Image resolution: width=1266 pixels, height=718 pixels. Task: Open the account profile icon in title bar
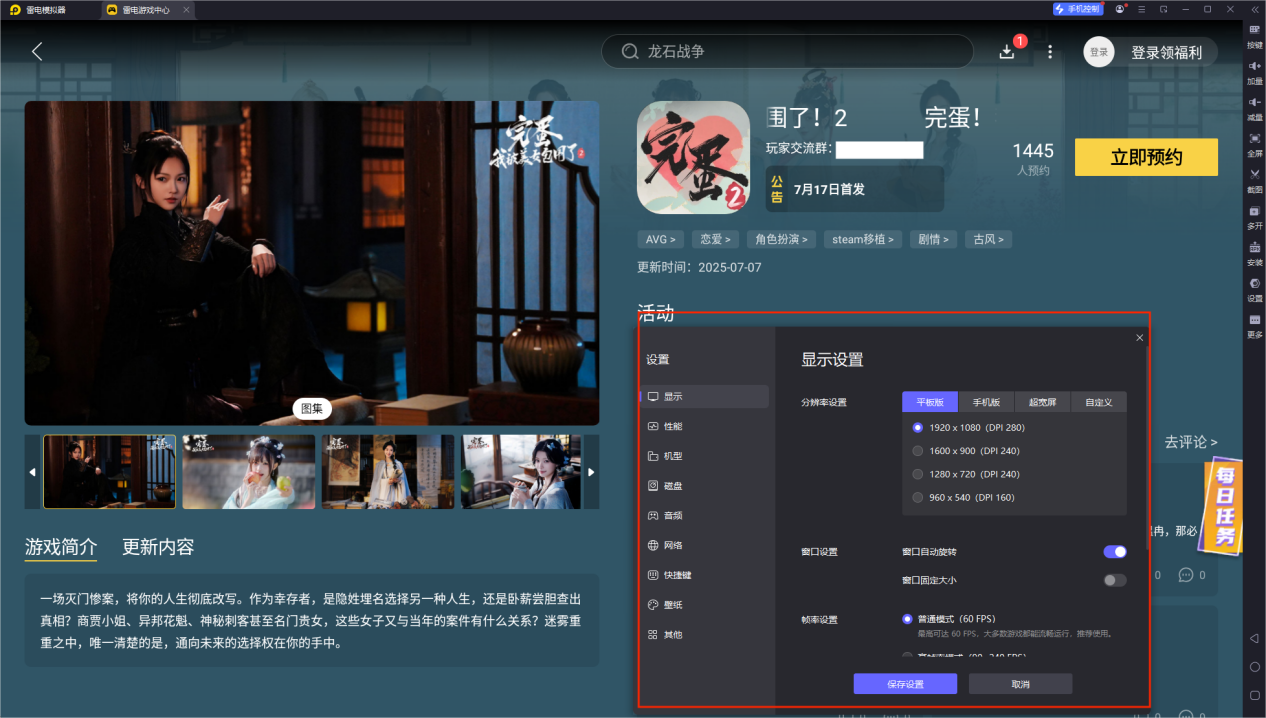coord(1120,9)
